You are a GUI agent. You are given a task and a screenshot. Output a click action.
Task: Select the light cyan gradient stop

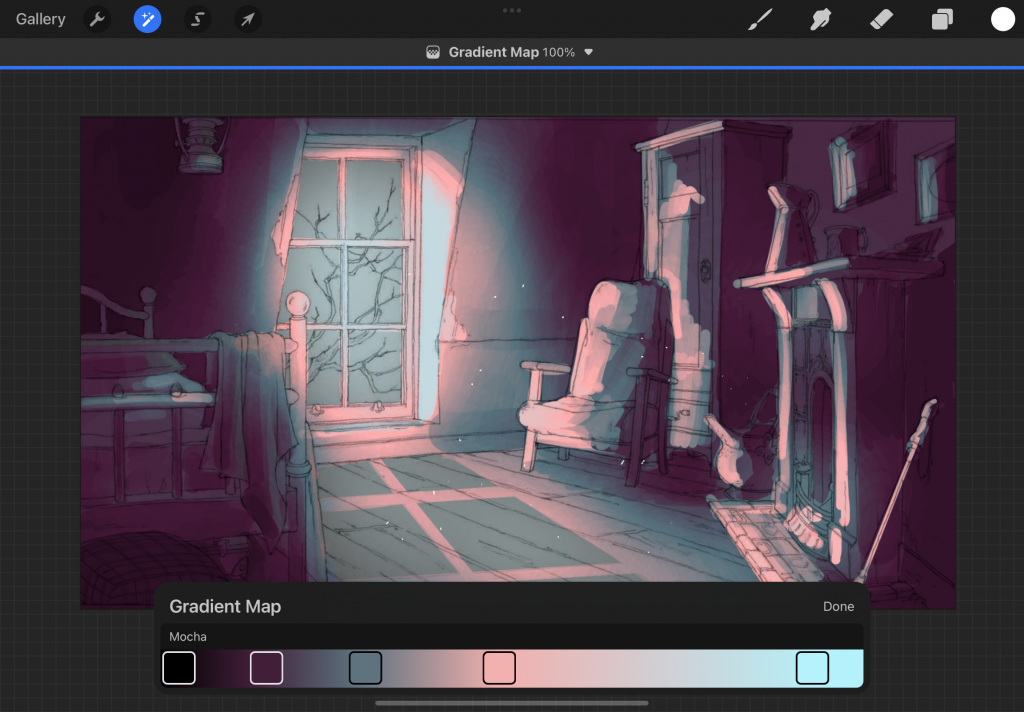[x=812, y=668]
